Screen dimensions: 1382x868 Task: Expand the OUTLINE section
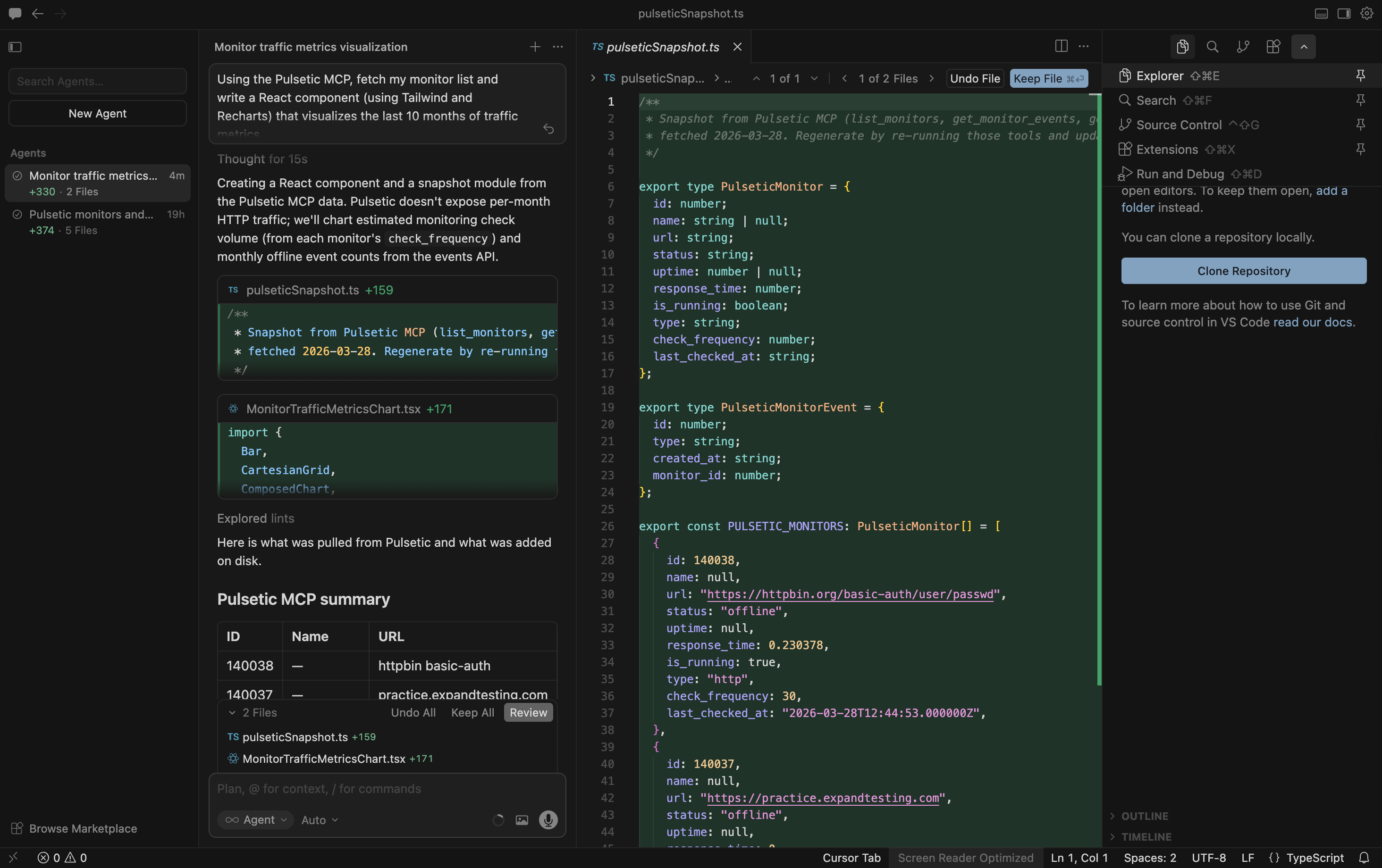tap(1145, 816)
